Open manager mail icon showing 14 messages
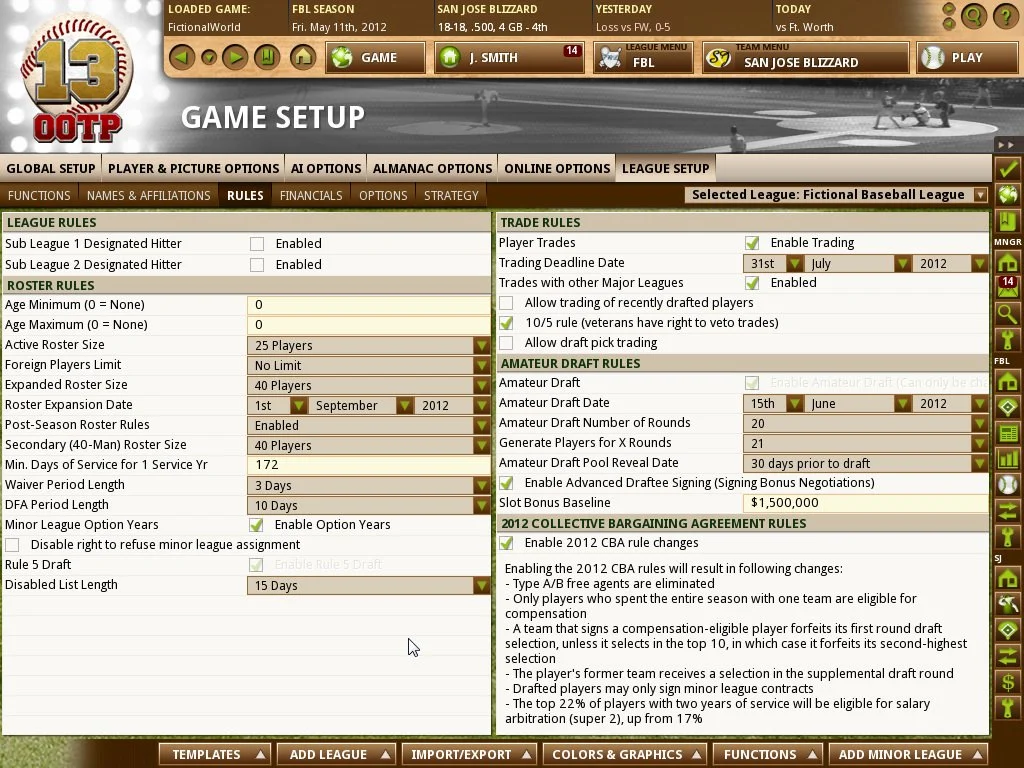1024x768 pixels. coord(1007,287)
